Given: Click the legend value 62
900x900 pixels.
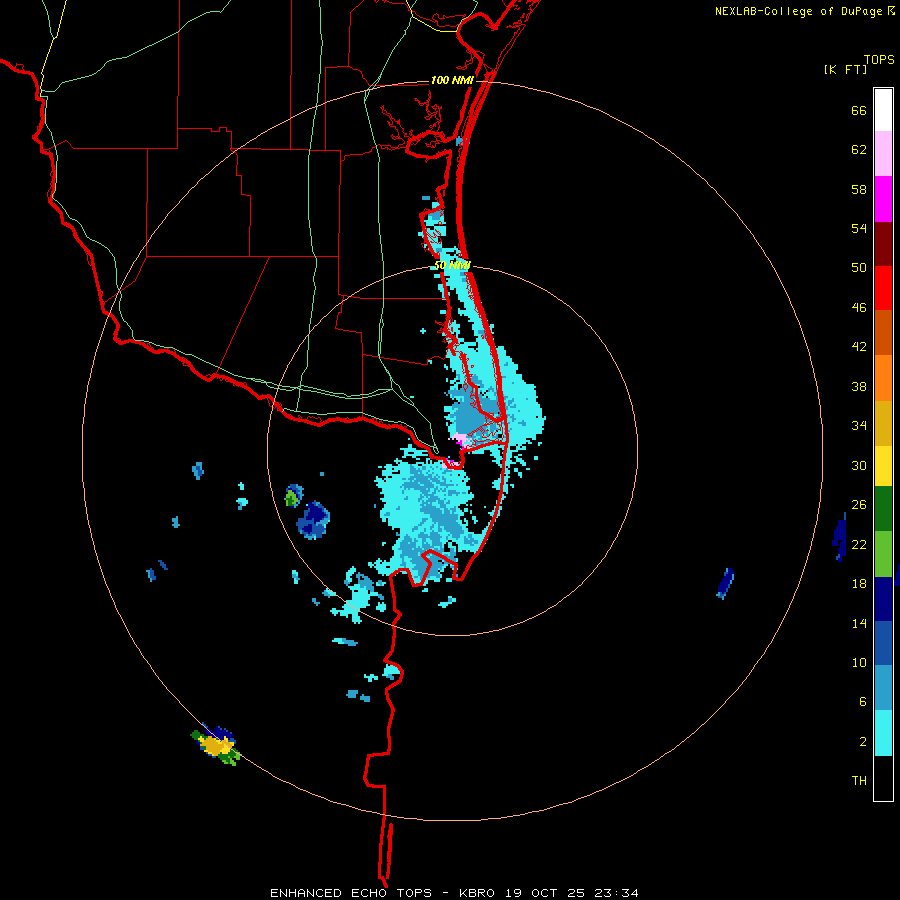Looking at the screenshot, I should pyautogui.click(x=859, y=150).
